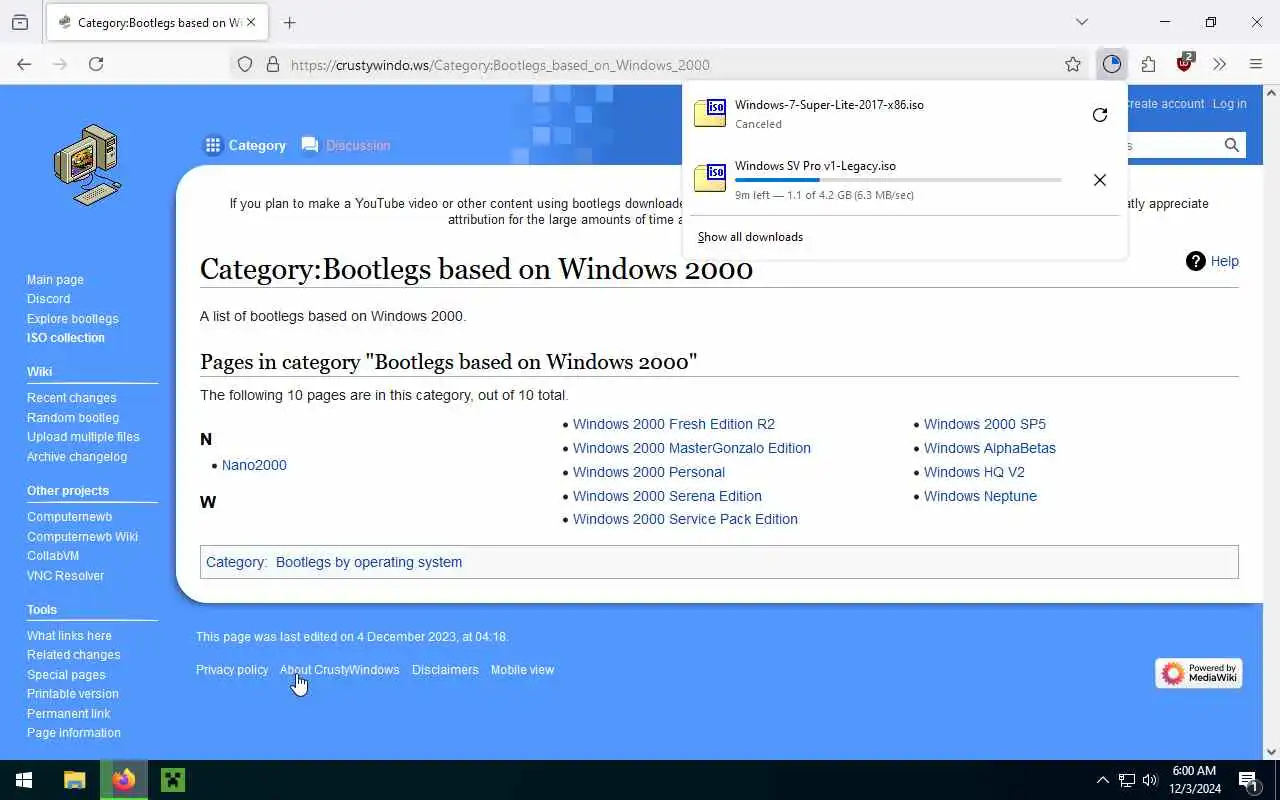Click the download progress bar

click(x=898, y=180)
